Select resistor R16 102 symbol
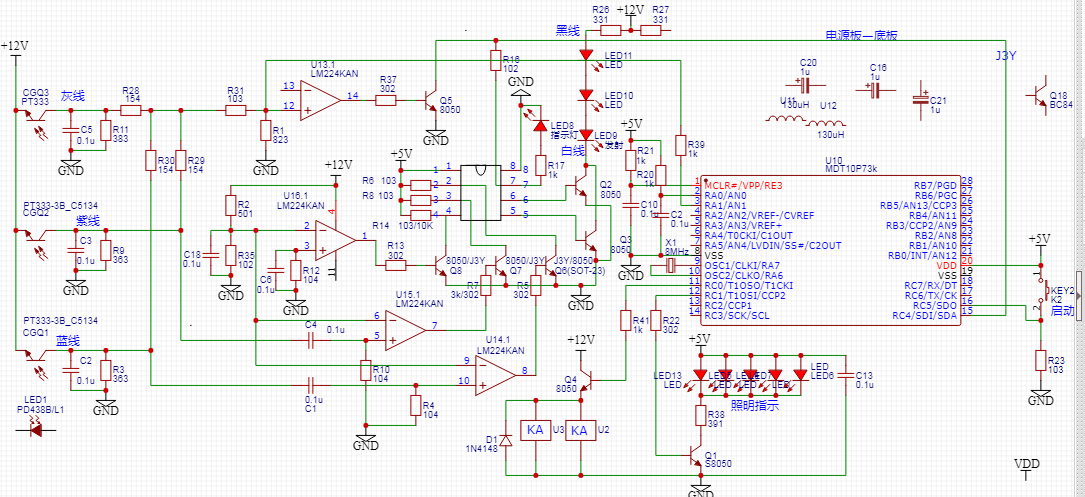The width and height of the screenshot is (1085, 497). [494, 60]
